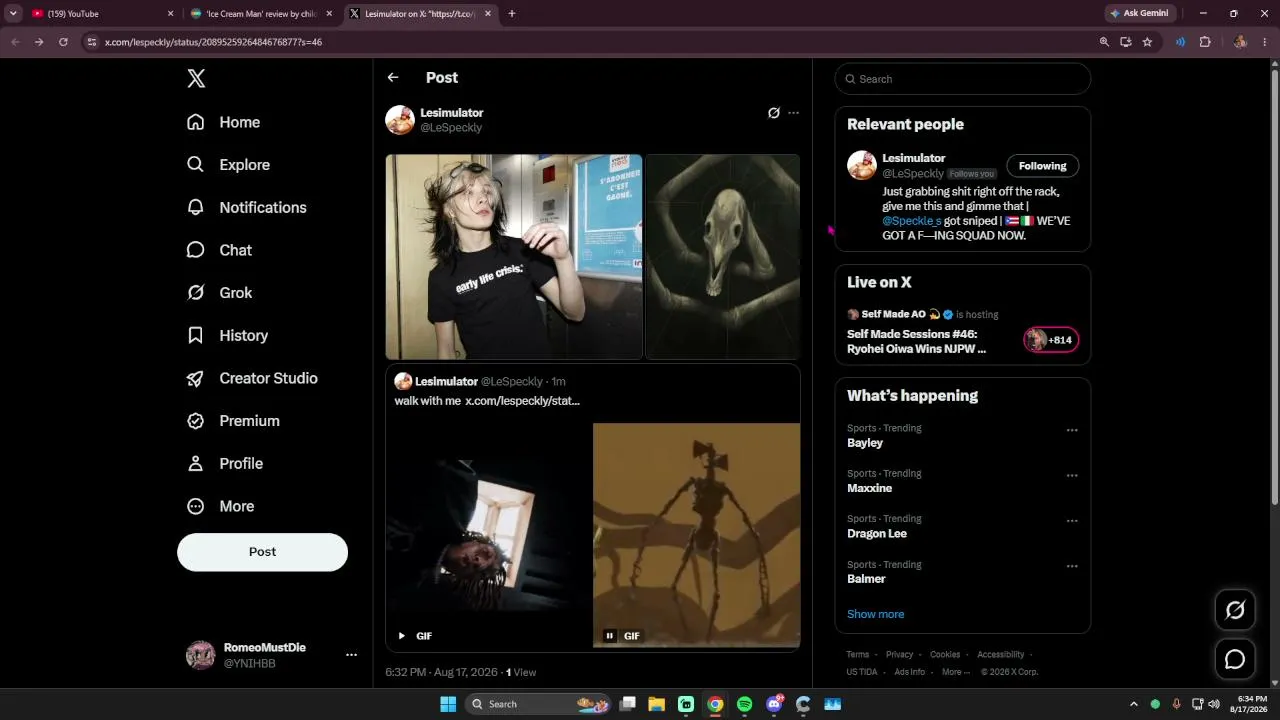Open Notifications in the sidebar
The width and height of the screenshot is (1280, 720).
pos(246,208)
